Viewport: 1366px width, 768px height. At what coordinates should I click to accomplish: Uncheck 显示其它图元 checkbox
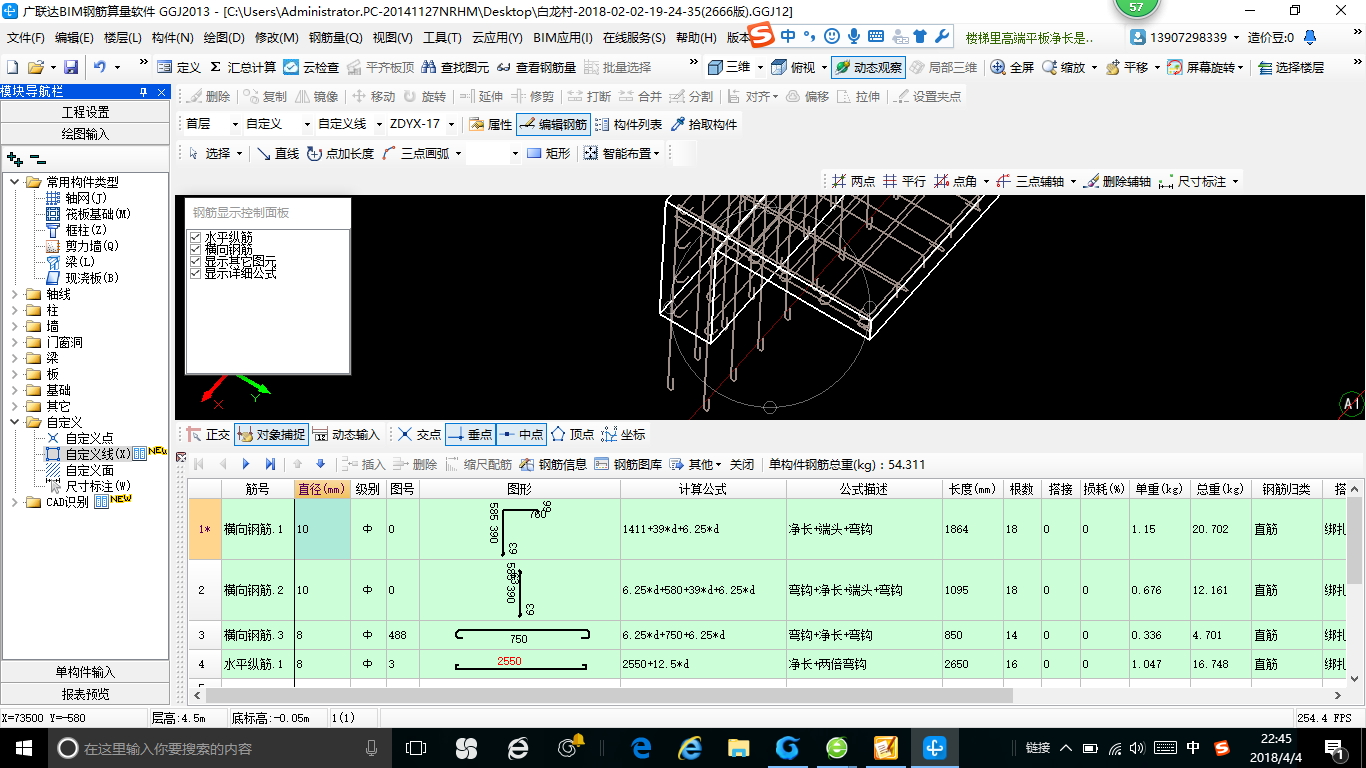[x=196, y=261]
